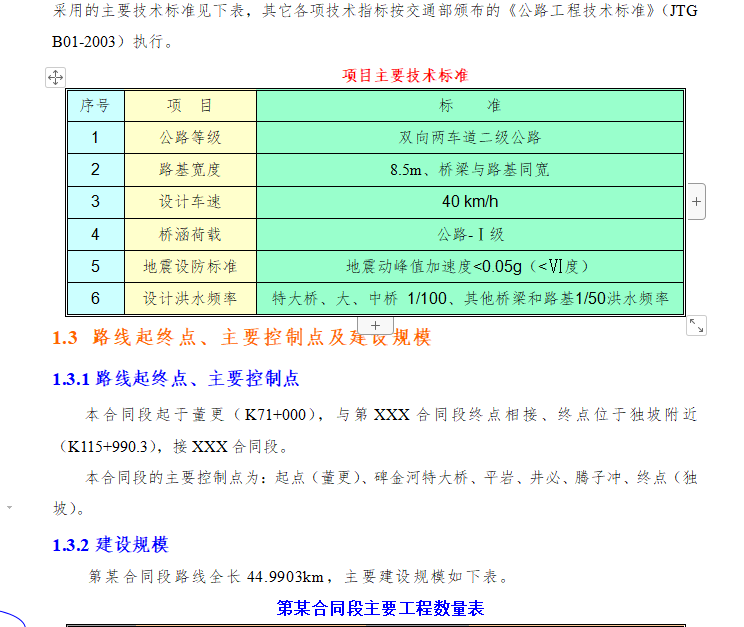Click the text K115+990.3 in paragraph
The height and width of the screenshot is (627, 744).
point(108,447)
